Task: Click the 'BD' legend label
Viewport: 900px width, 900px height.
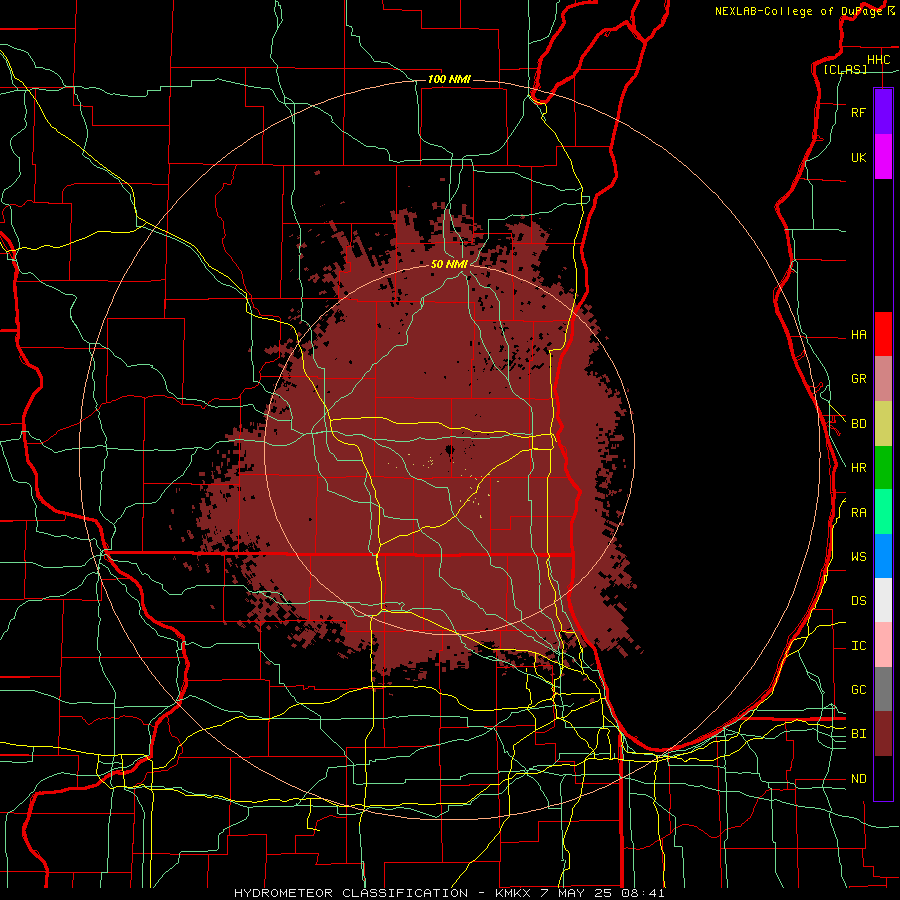Action: click(859, 424)
